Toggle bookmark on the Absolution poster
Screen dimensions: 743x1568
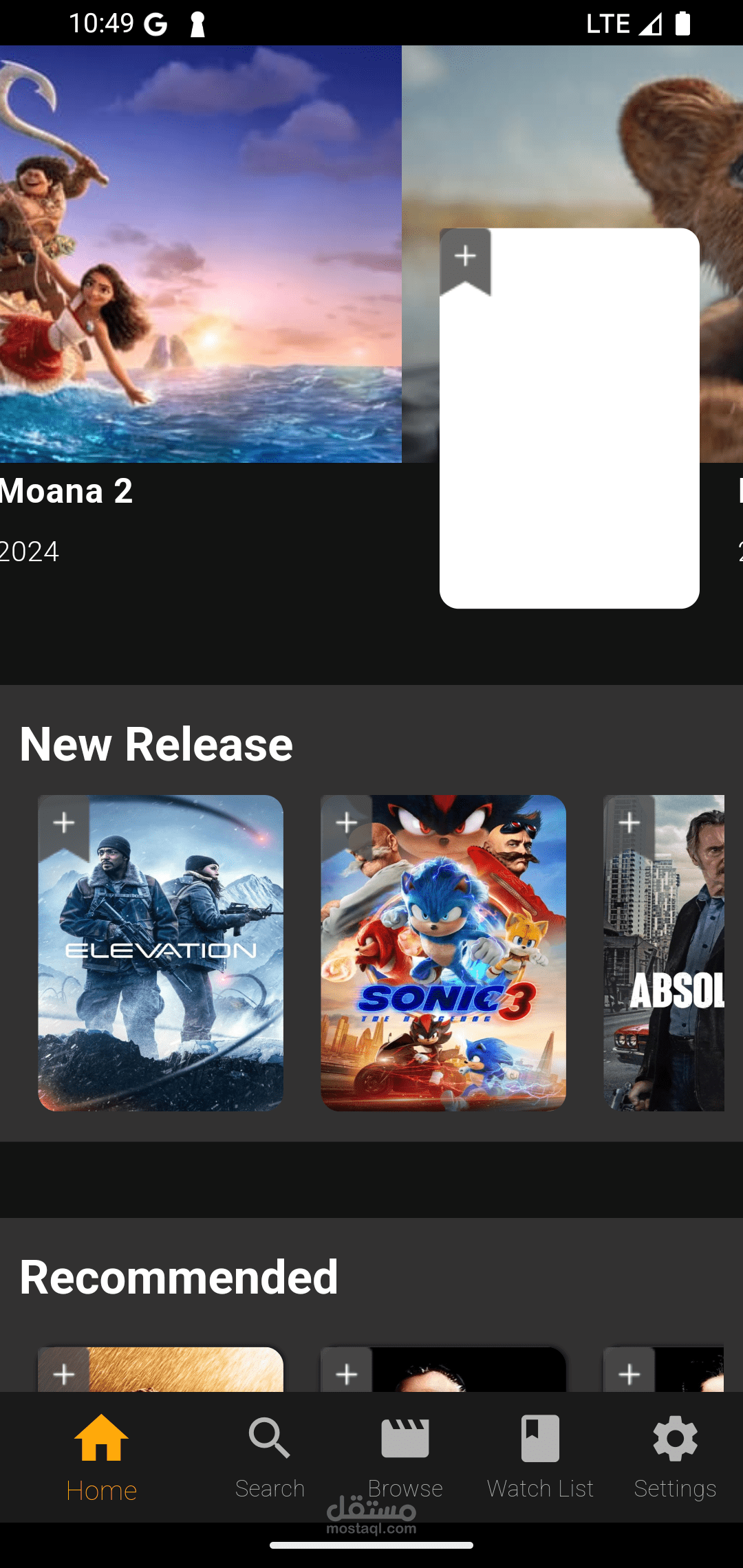[629, 827]
